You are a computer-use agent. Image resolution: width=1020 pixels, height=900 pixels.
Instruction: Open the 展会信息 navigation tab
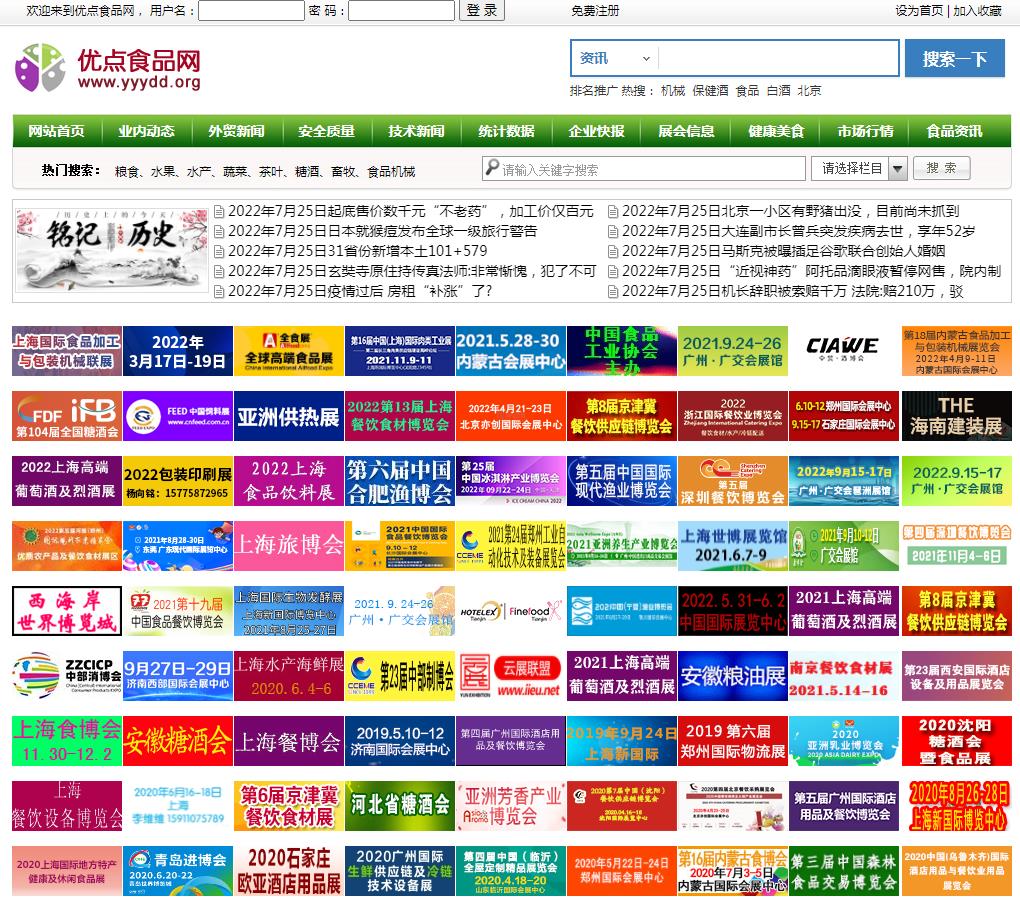pos(686,131)
